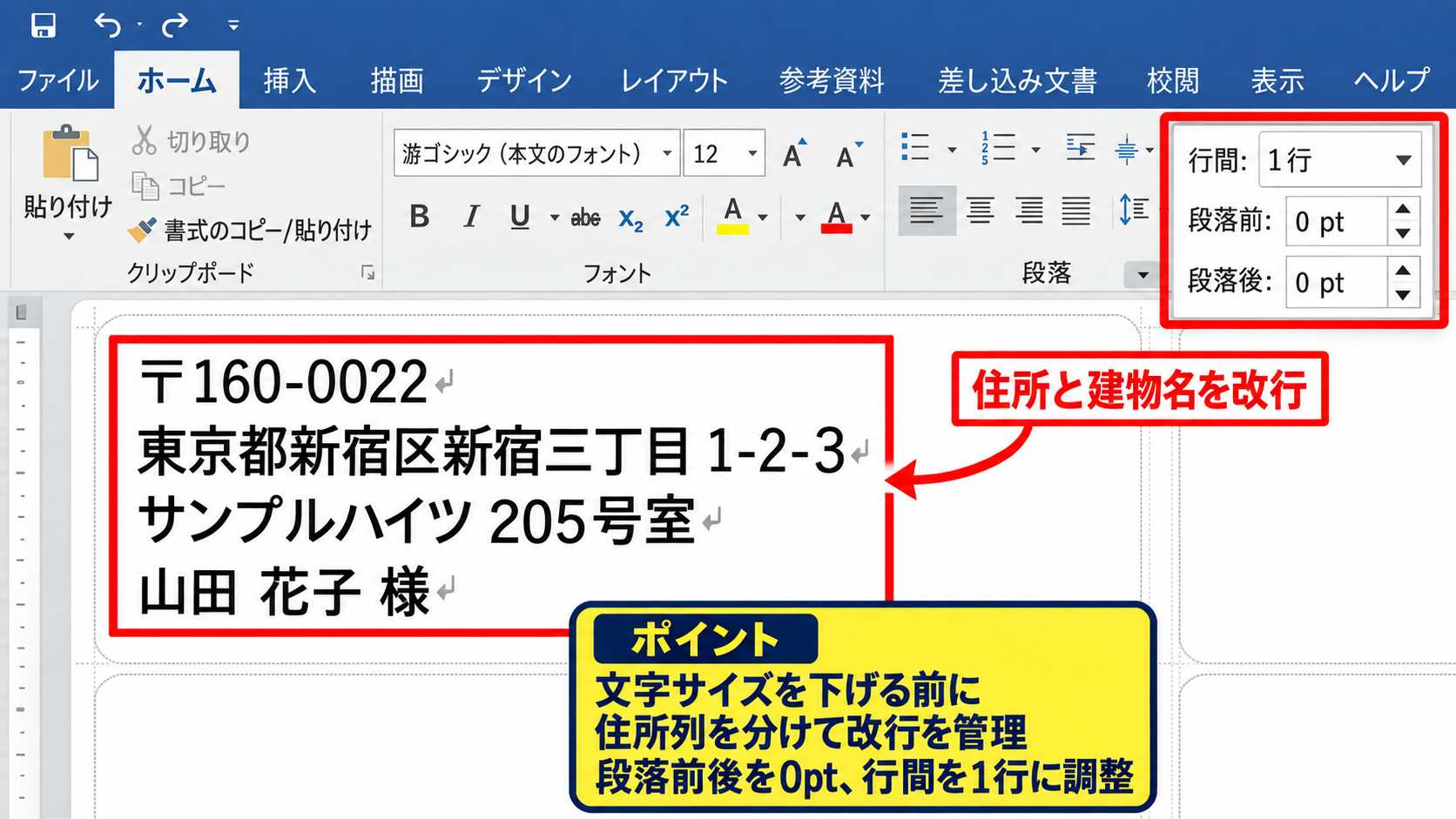The width and height of the screenshot is (1456, 819).
Task: Click the Save icon in quick access toolbar
Action: (x=43, y=25)
